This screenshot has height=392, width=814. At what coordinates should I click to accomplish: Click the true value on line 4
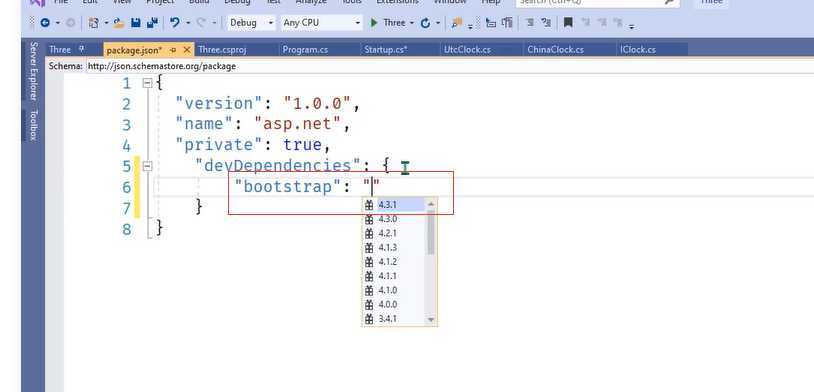click(x=303, y=145)
